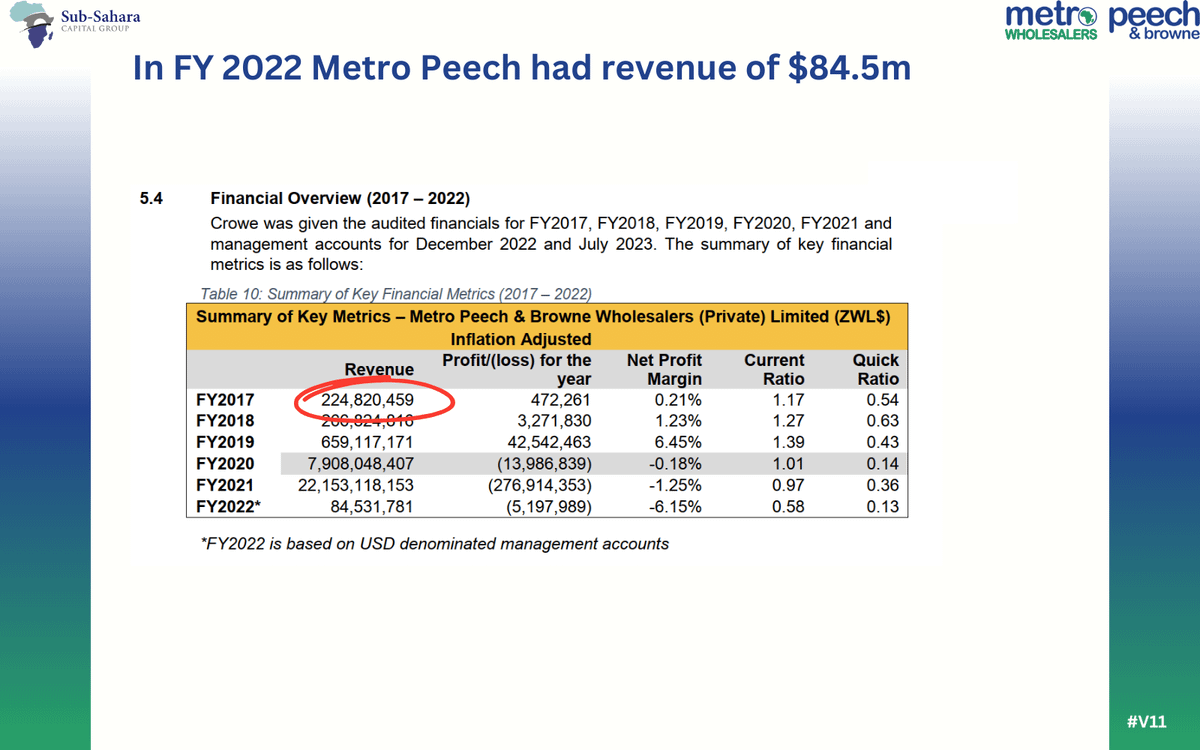1200x750 pixels.
Task: Select the Net Profit Margin column header
Action: pyautogui.click(x=664, y=369)
